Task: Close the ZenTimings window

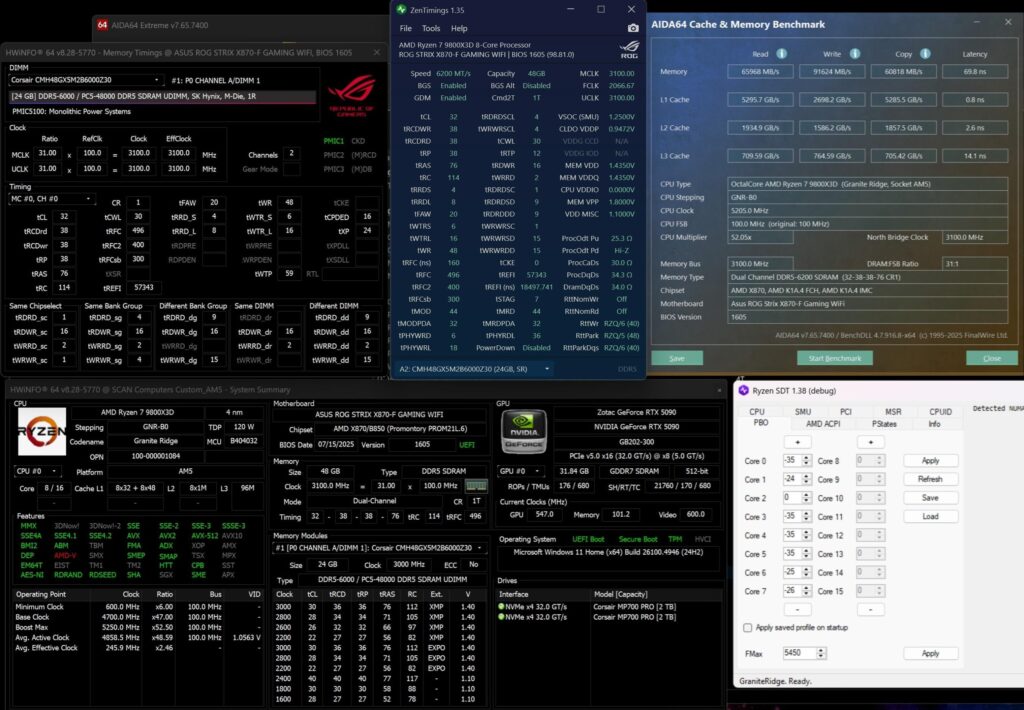Action: pyautogui.click(x=631, y=9)
